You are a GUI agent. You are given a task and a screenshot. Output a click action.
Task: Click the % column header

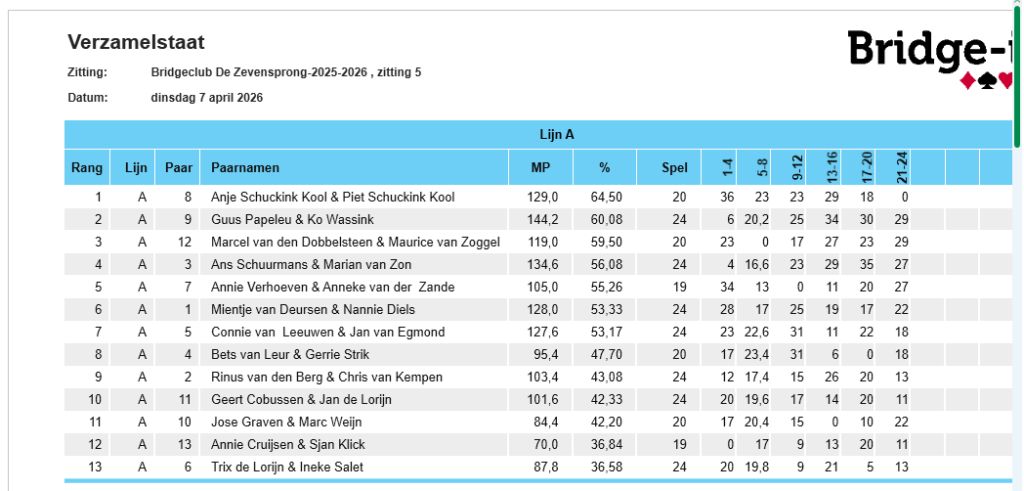(x=604, y=168)
